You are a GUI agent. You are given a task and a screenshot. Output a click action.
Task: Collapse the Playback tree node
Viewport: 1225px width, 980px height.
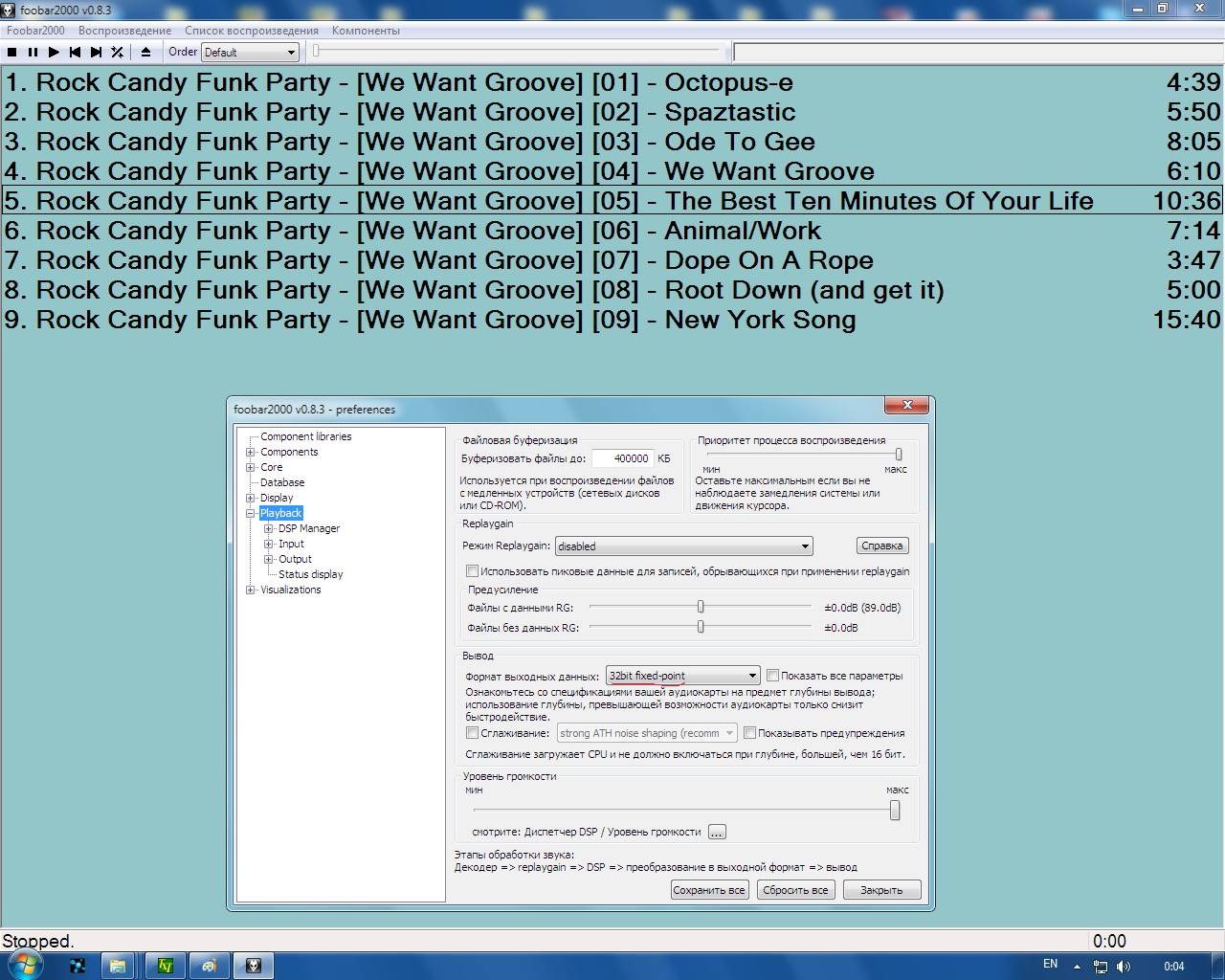click(251, 513)
